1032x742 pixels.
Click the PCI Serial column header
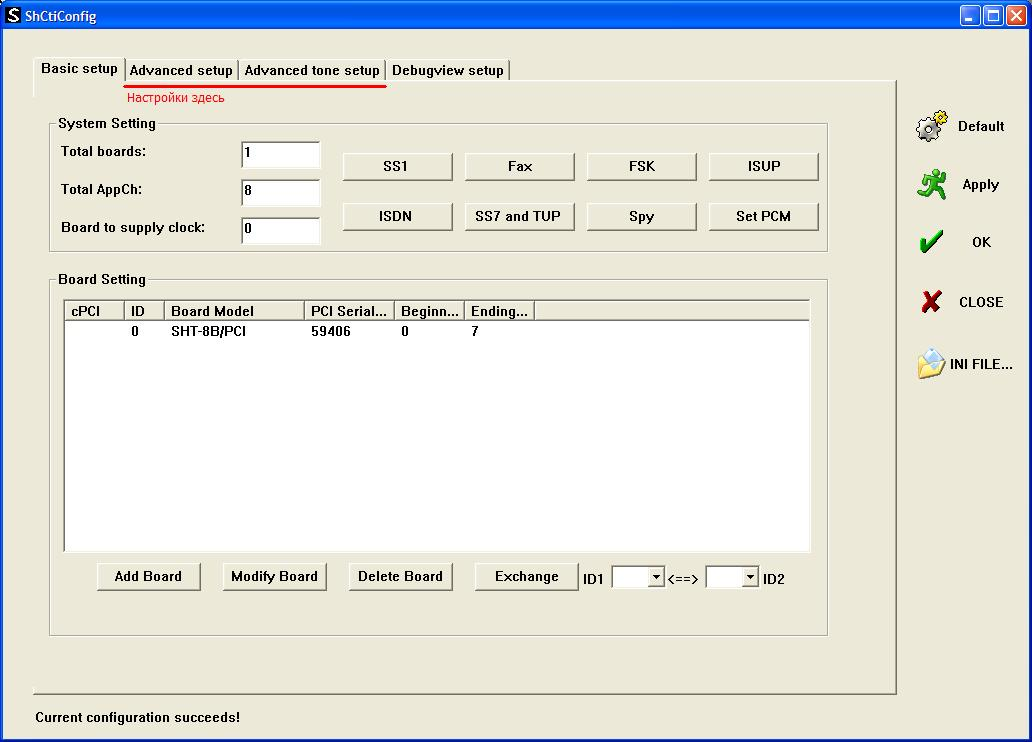(348, 311)
